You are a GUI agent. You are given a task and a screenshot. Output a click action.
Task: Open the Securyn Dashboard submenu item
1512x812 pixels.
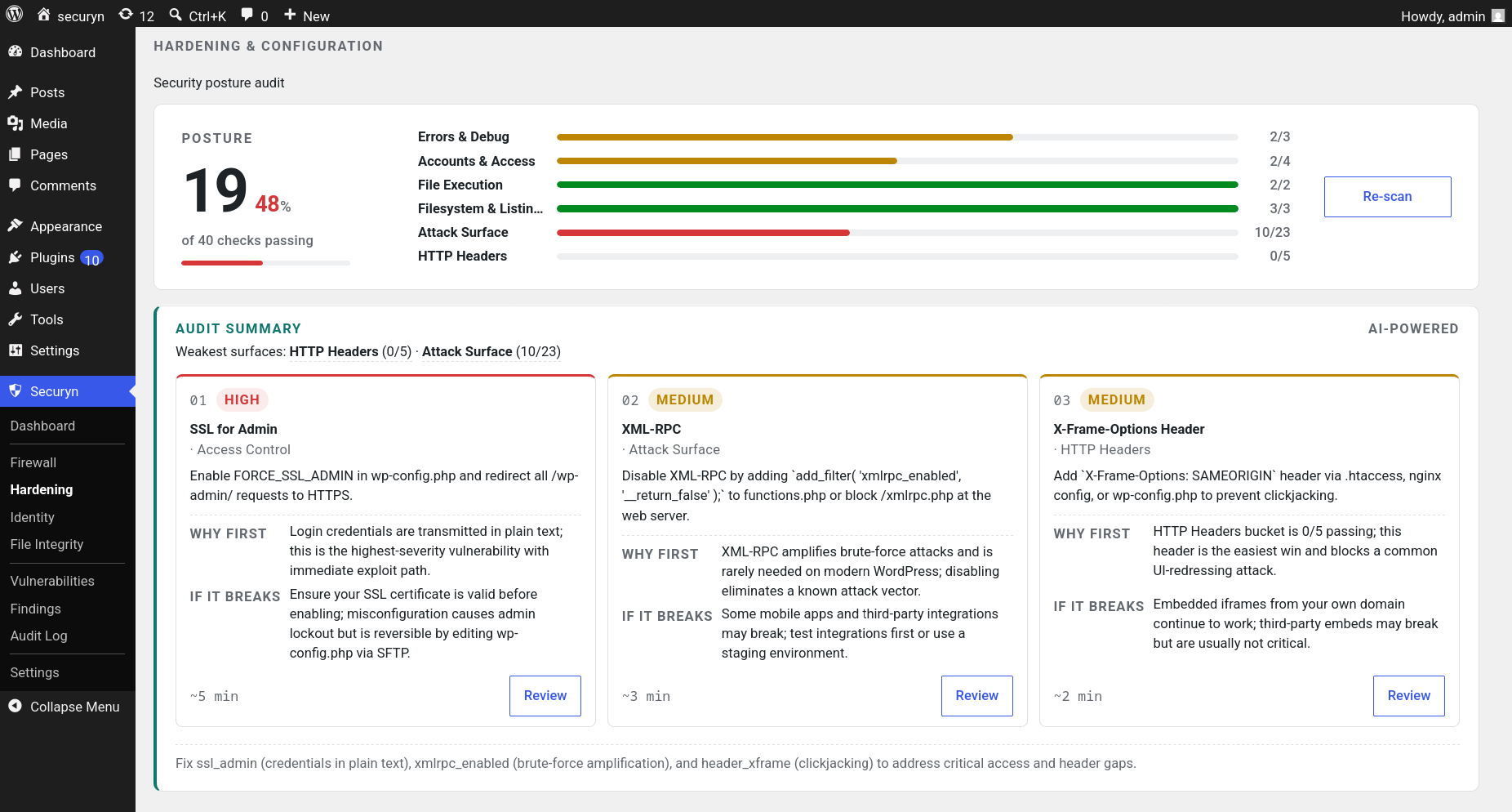[x=42, y=426]
